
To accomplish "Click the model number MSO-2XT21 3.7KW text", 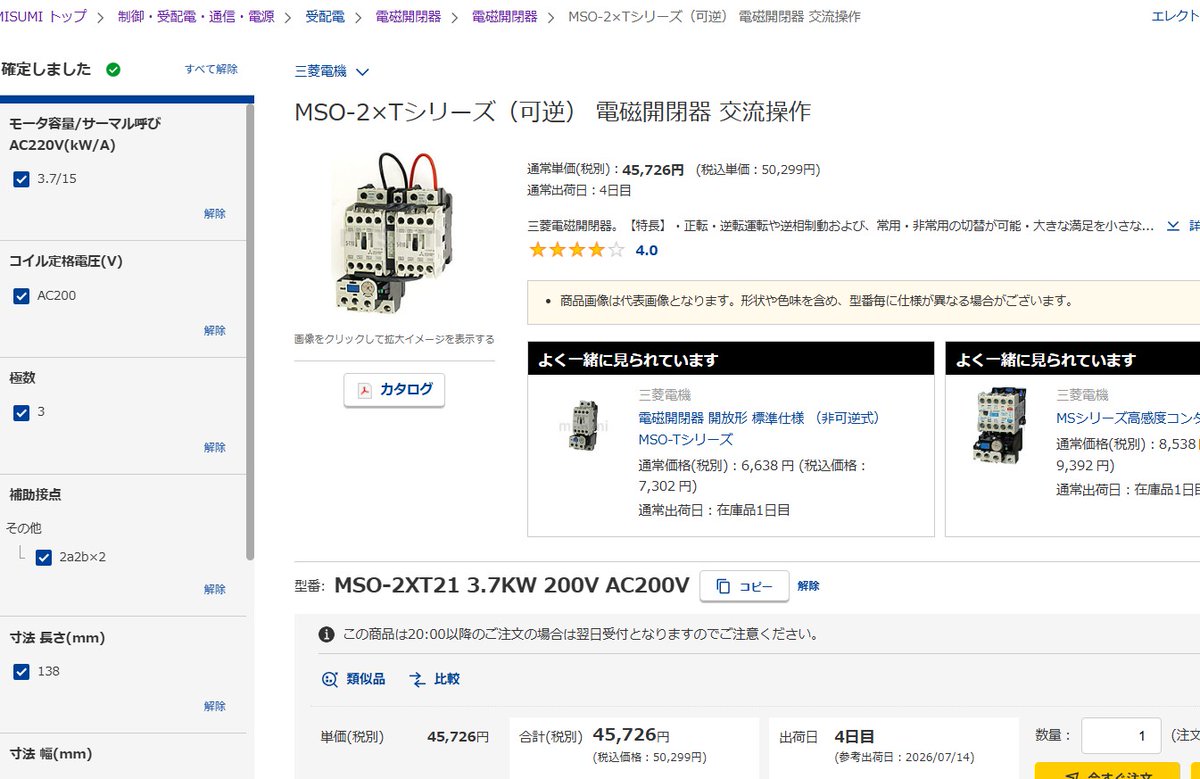I will coord(512,585).
